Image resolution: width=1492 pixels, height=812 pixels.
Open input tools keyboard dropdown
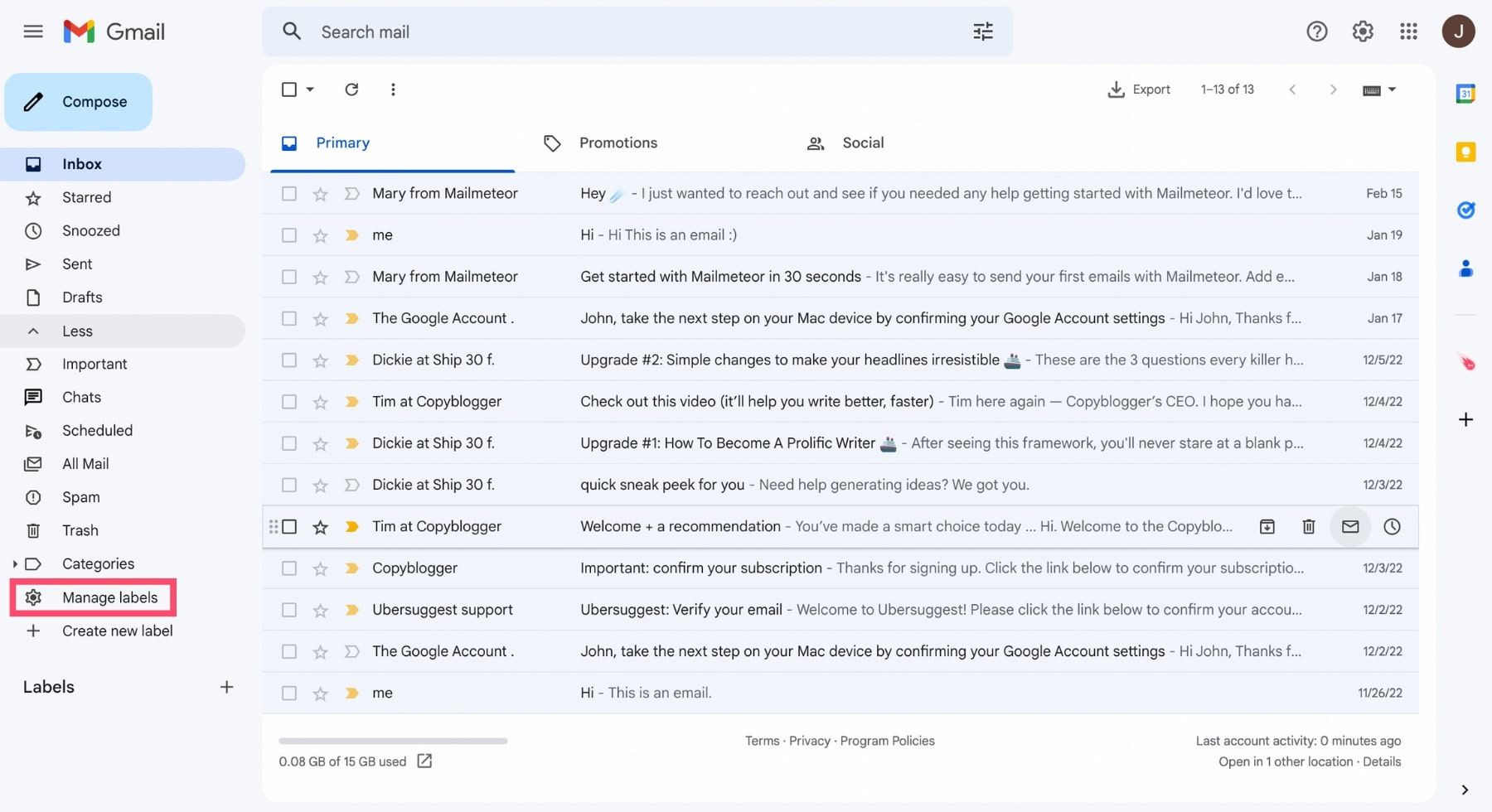coord(1379,89)
